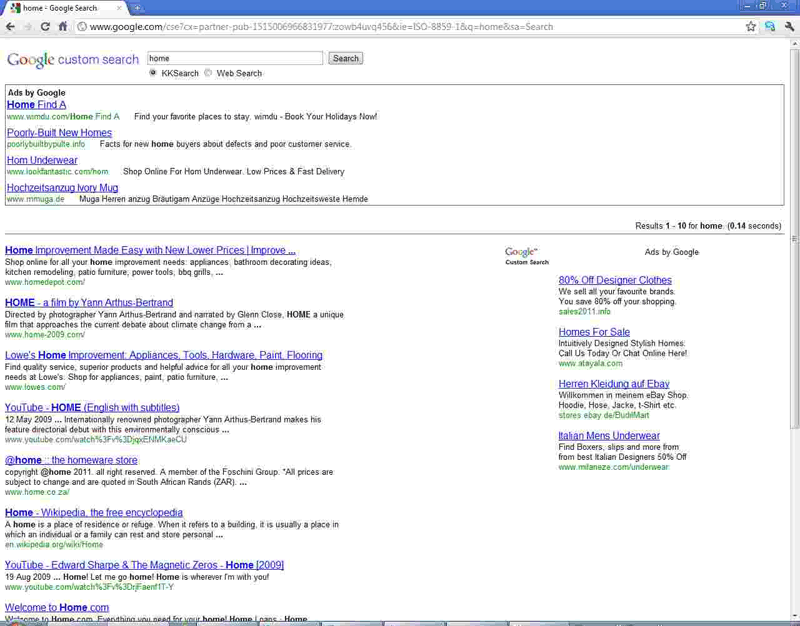The height and width of the screenshot is (626, 800).
Task: Select the KKSearch radio option
Action: coord(153,73)
